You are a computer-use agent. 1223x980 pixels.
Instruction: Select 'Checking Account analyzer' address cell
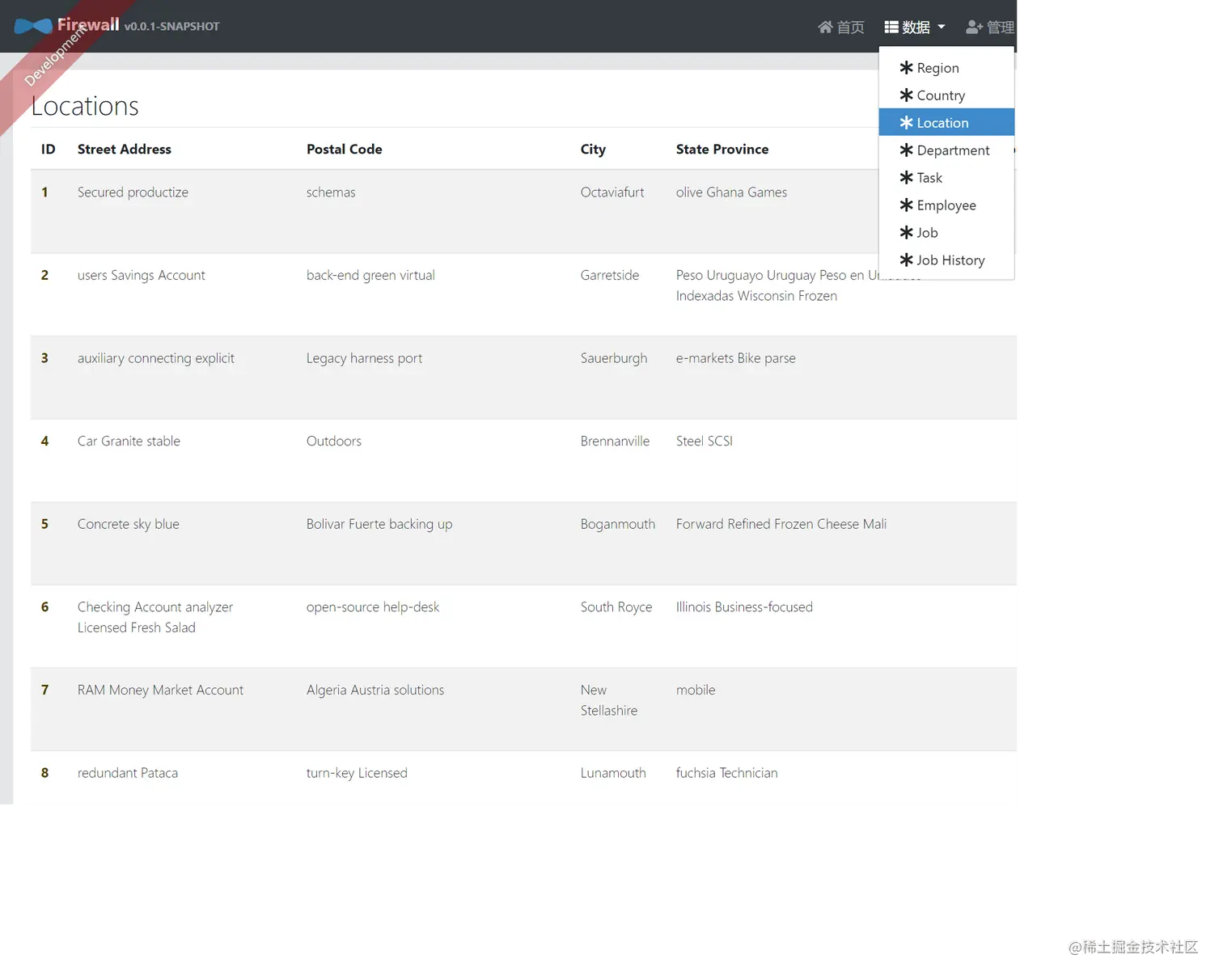pyautogui.click(x=155, y=618)
